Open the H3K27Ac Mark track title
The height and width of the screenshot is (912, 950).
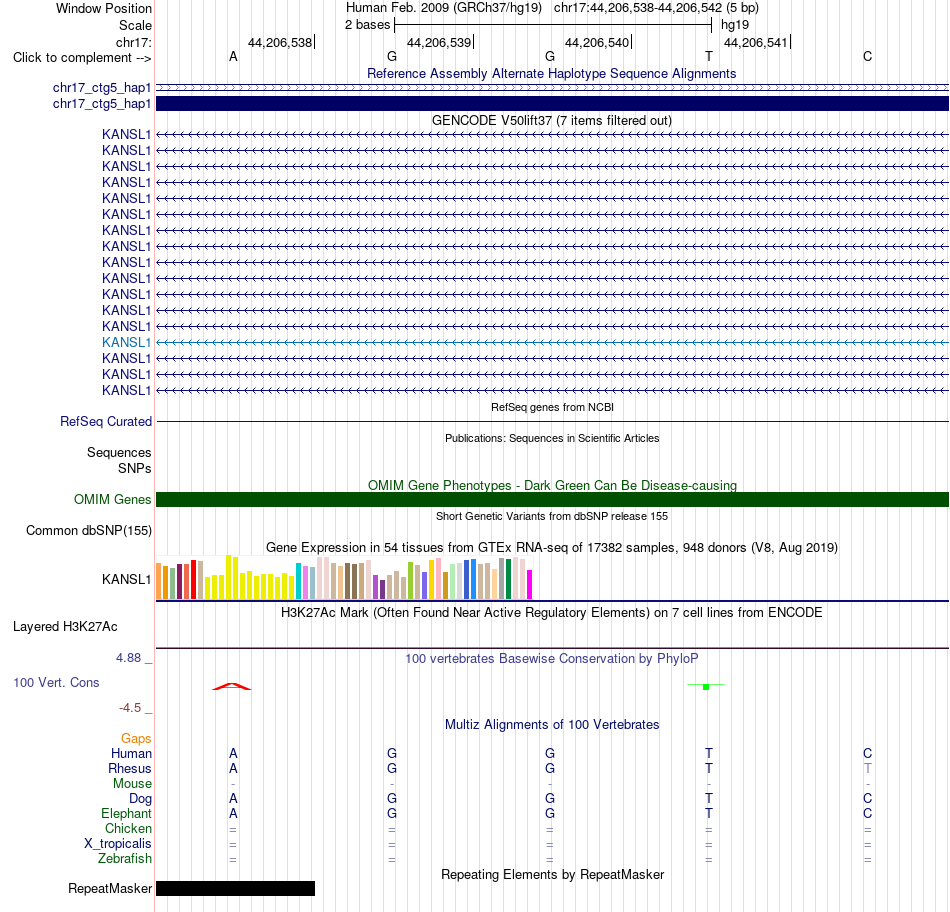click(x=551, y=613)
